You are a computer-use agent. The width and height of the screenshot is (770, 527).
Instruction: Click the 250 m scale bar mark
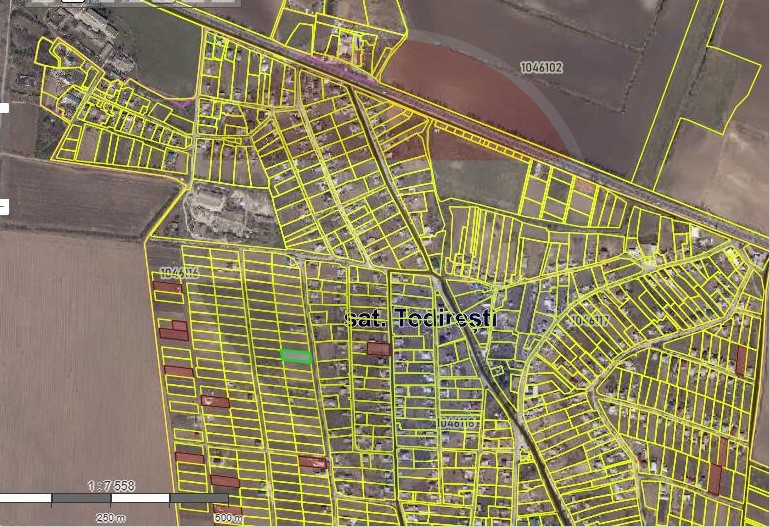point(112,517)
